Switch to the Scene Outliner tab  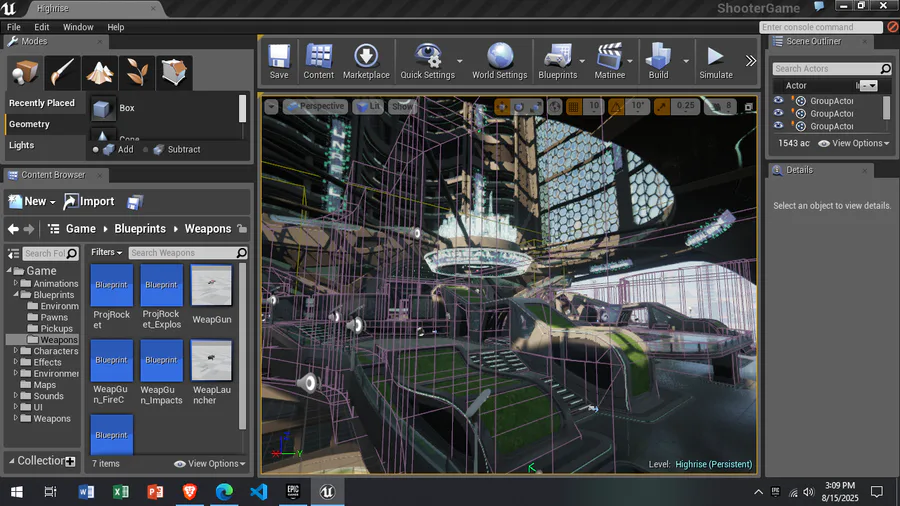point(814,41)
